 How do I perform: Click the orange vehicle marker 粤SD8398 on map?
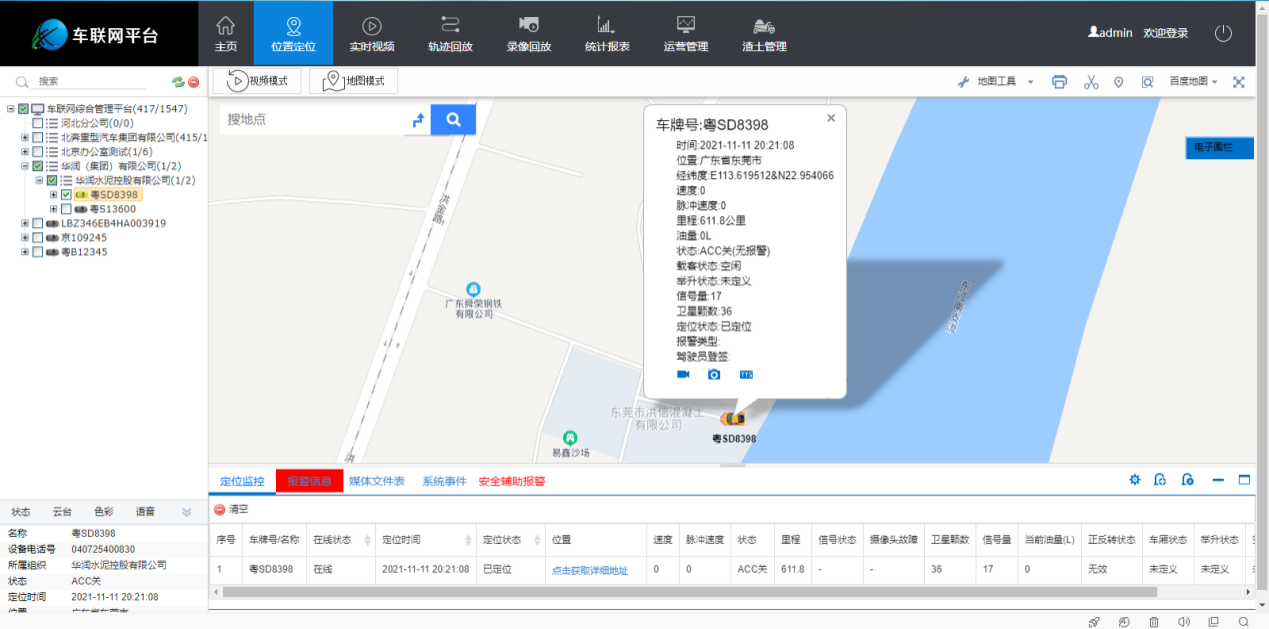pyautogui.click(x=733, y=418)
